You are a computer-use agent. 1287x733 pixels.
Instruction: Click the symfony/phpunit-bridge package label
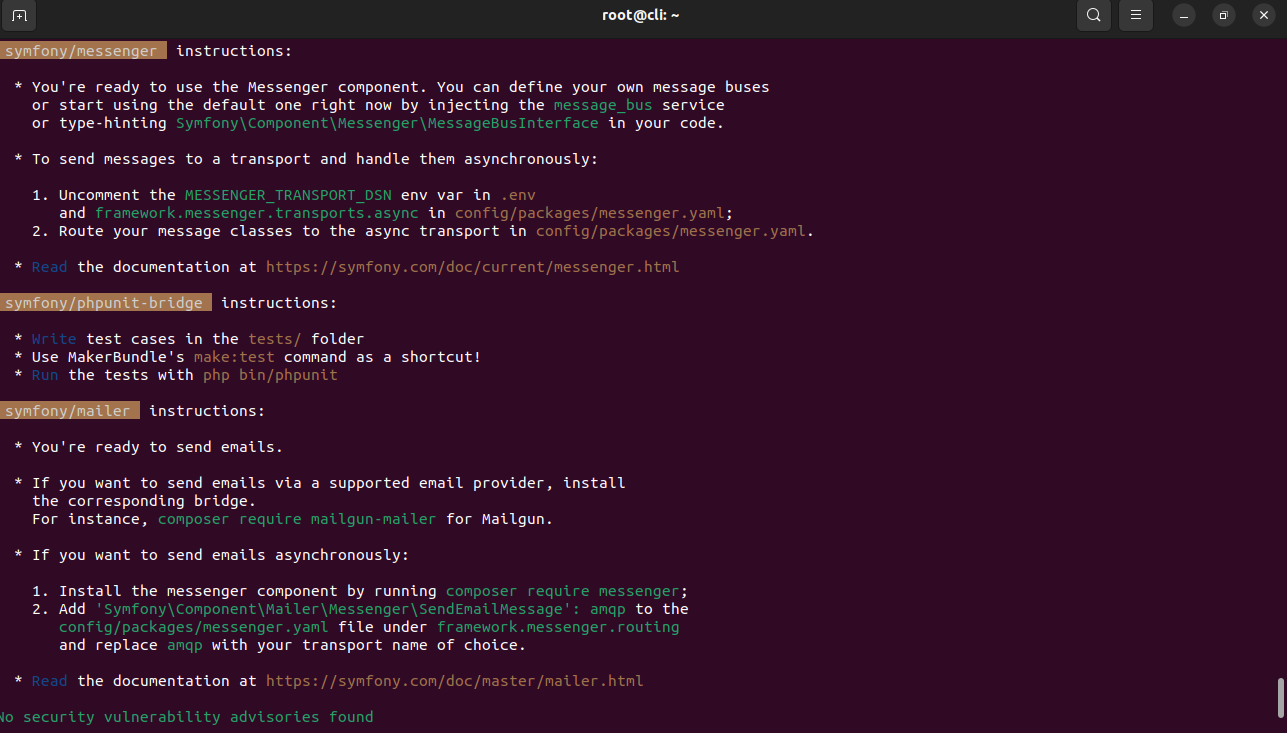click(105, 303)
